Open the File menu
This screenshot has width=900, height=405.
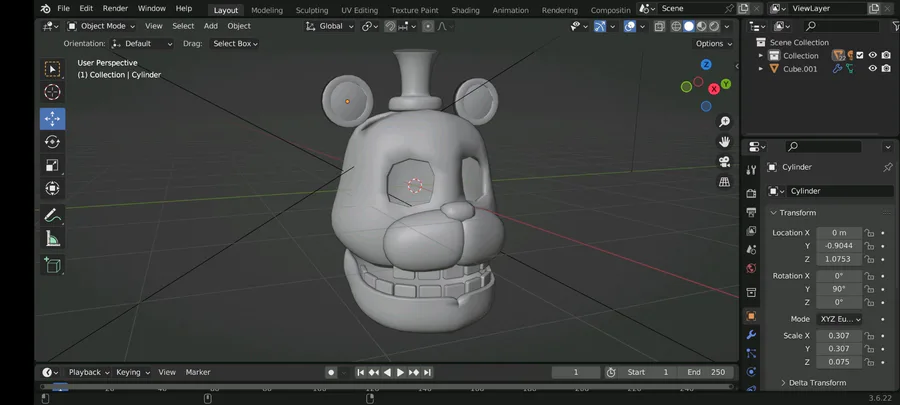63,9
